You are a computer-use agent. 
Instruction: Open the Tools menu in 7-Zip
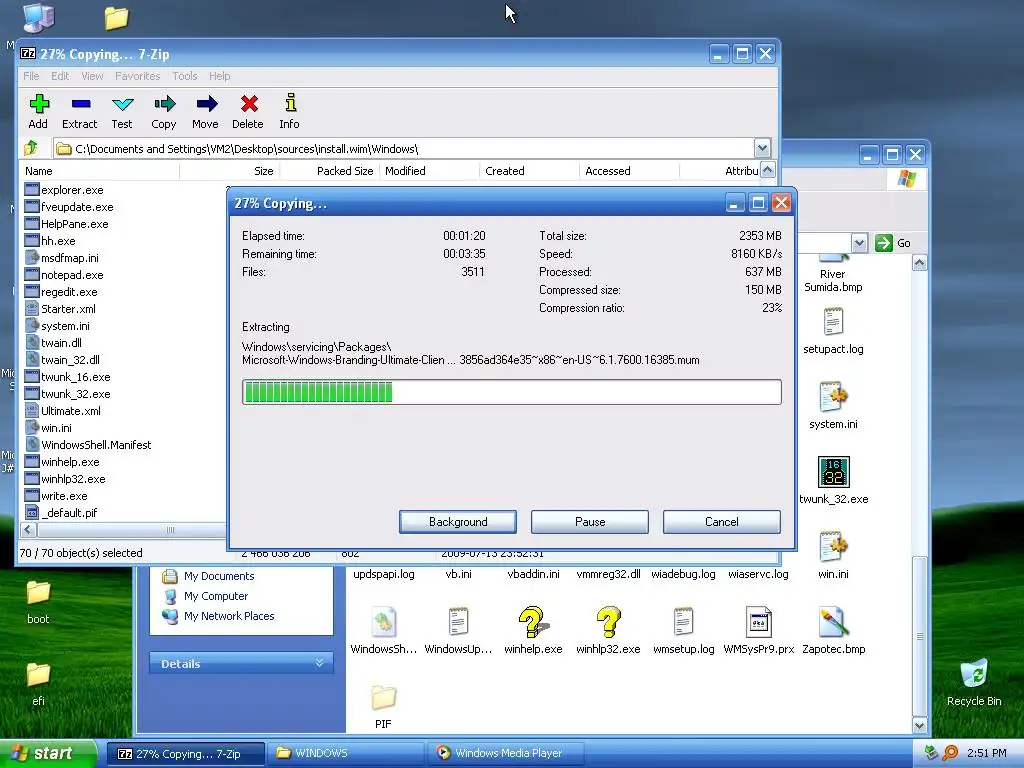[x=185, y=76]
